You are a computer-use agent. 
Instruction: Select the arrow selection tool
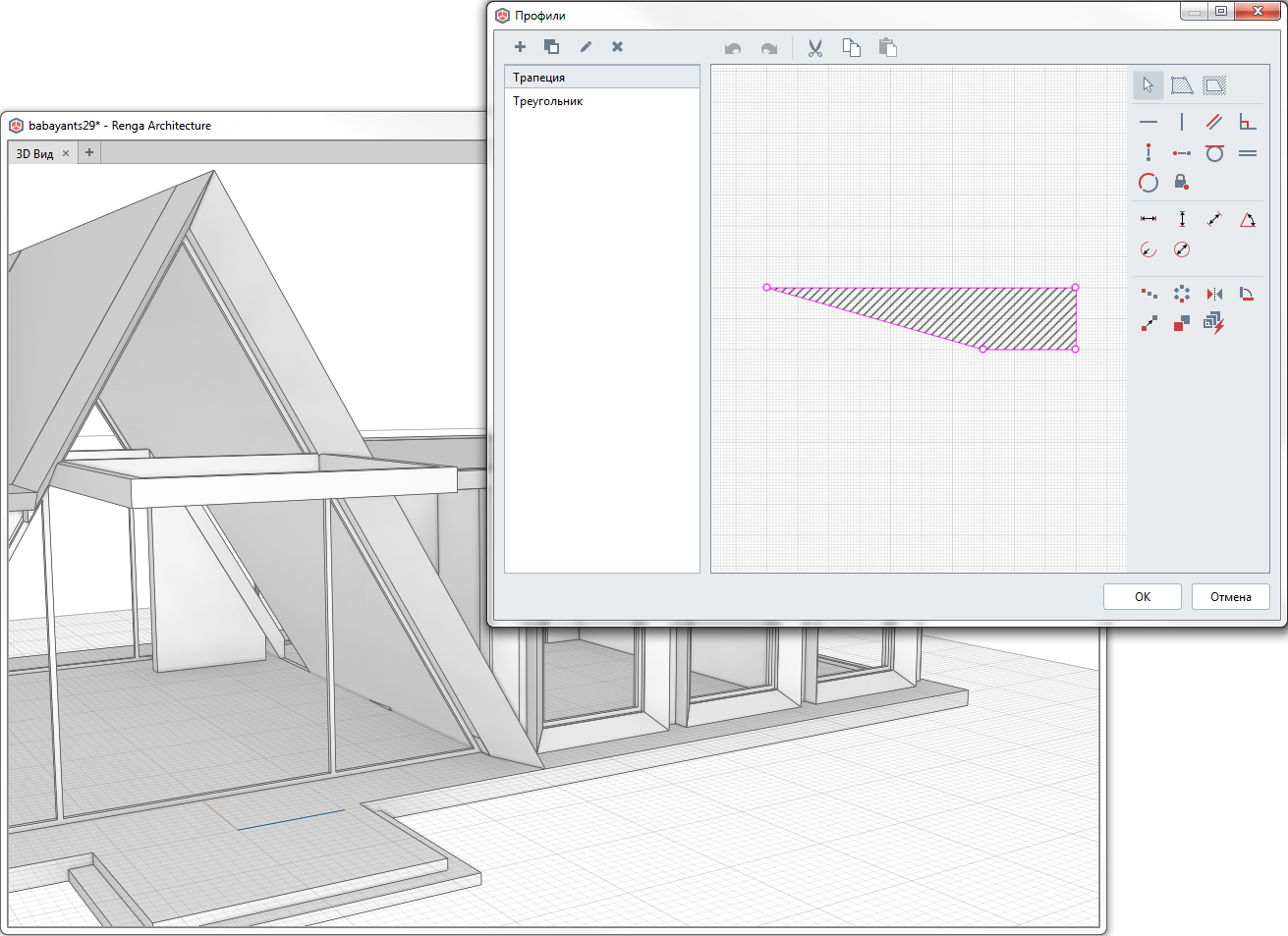coord(1148,85)
